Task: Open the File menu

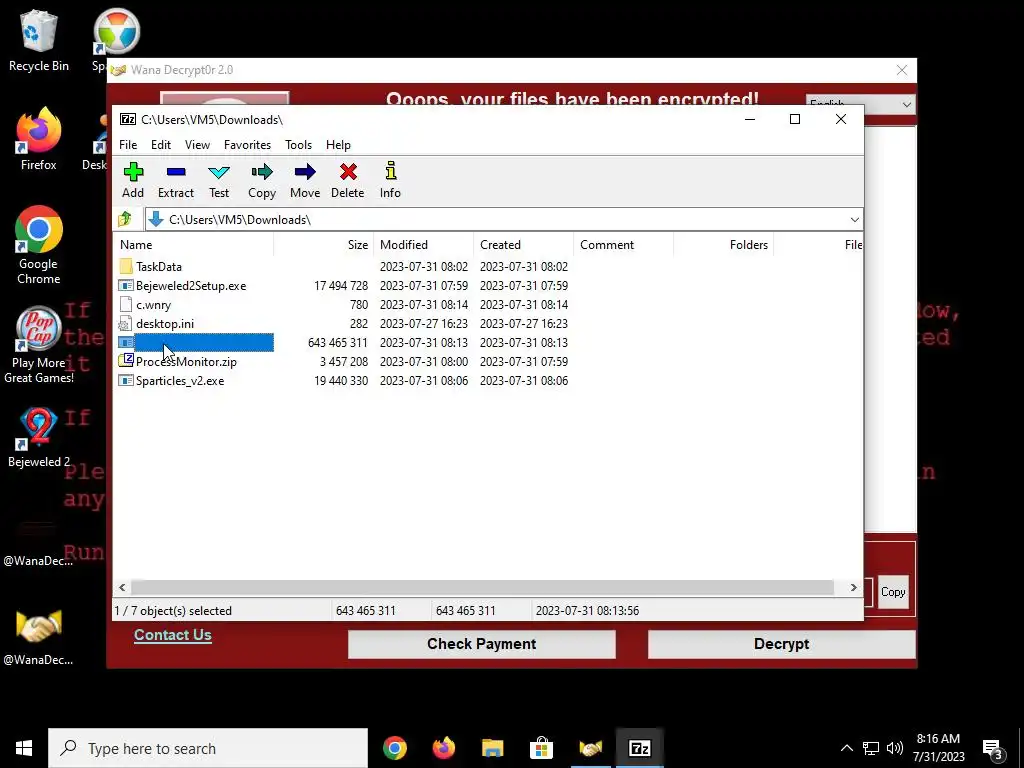Action: click(x=128, y=145)
